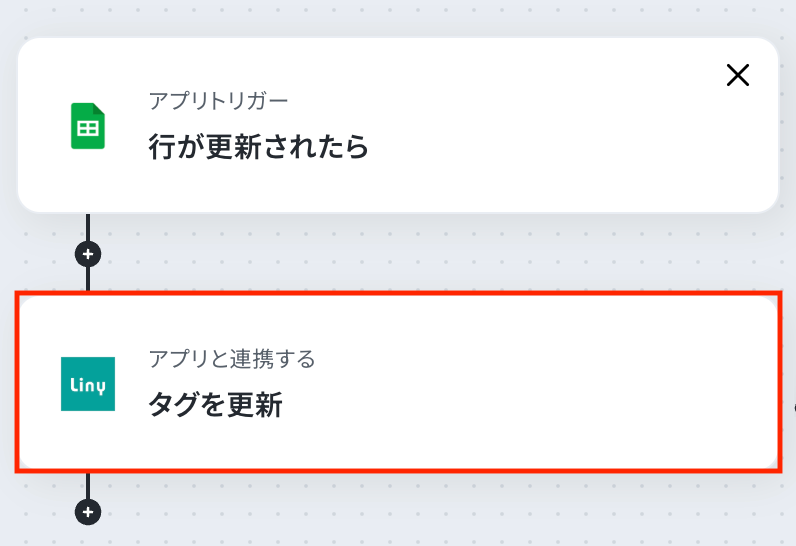This screenshot has width=796, height=546.
Task: Click connector line between first plus and Liny card
Action: tap(88, 279)
